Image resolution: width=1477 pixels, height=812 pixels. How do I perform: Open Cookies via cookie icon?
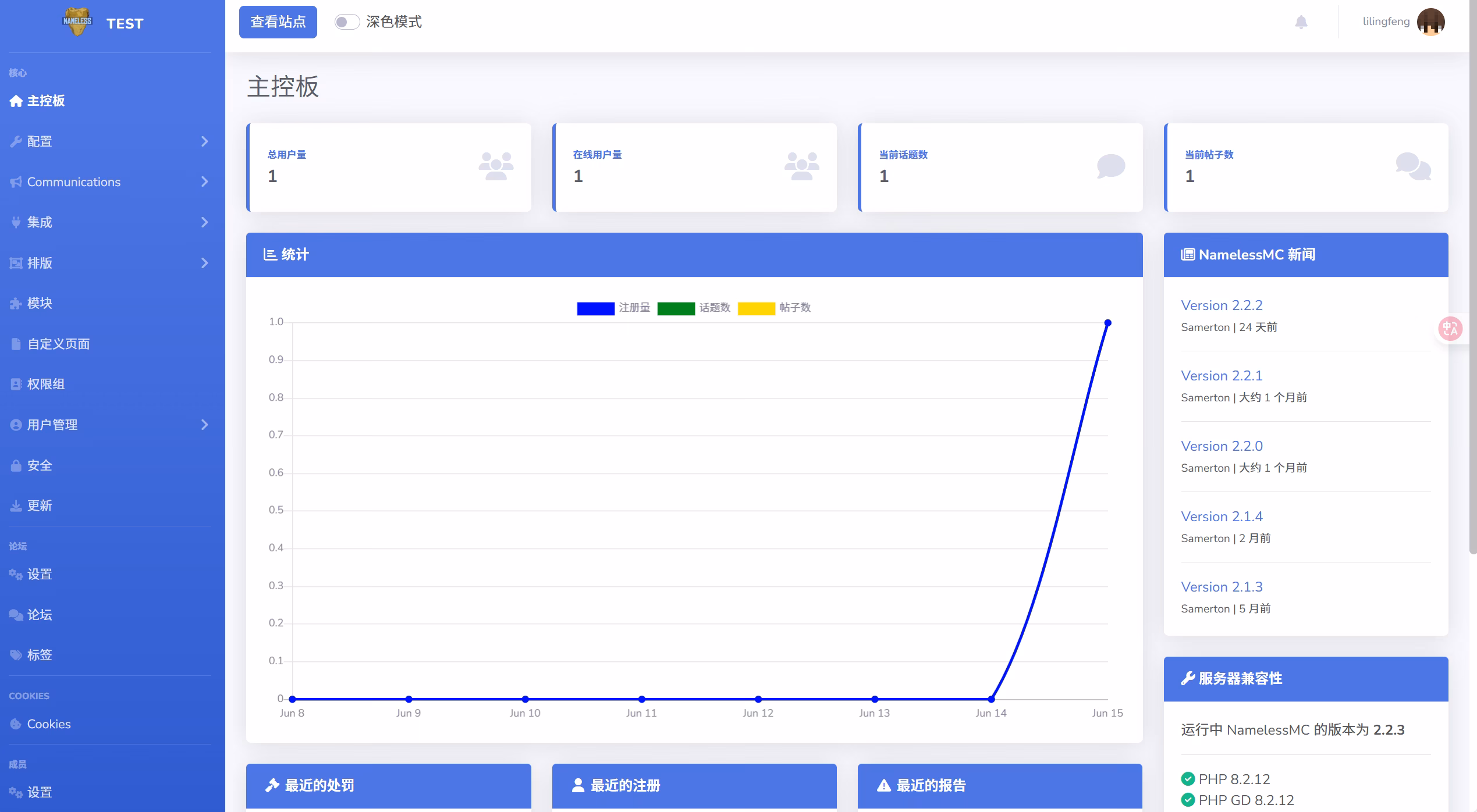pos(16,724)
